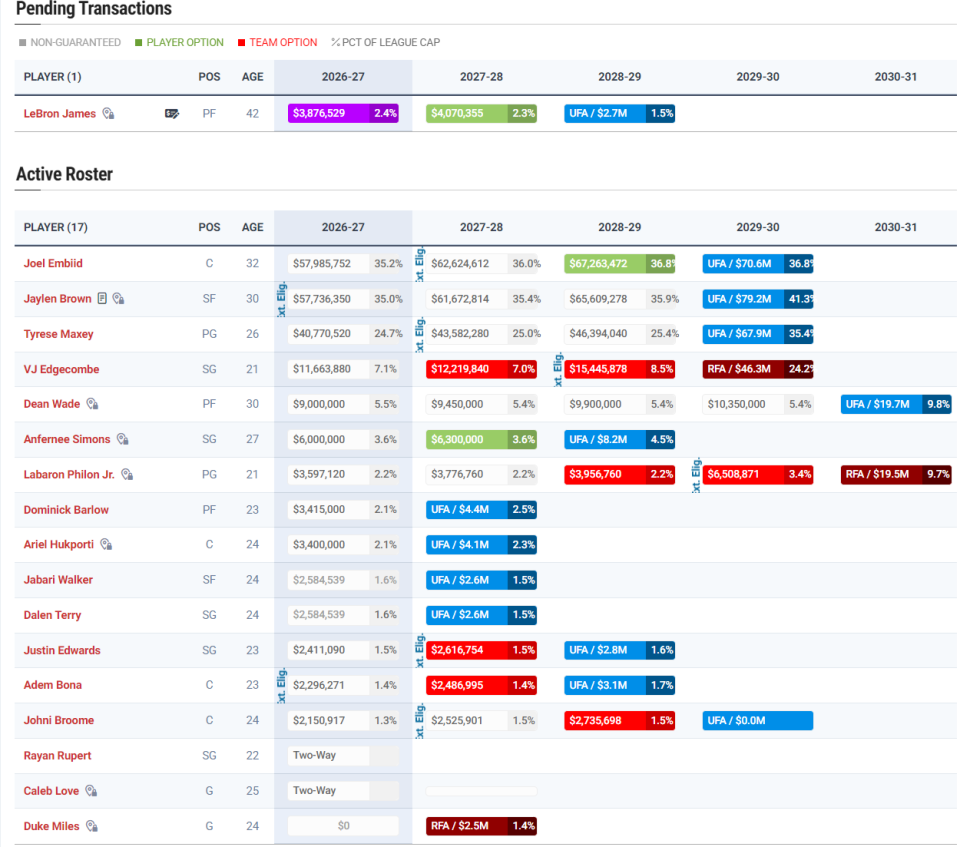
Task: Click the percent icon before PCT OF LEAGUE CAP
Action: coord(336,42)
